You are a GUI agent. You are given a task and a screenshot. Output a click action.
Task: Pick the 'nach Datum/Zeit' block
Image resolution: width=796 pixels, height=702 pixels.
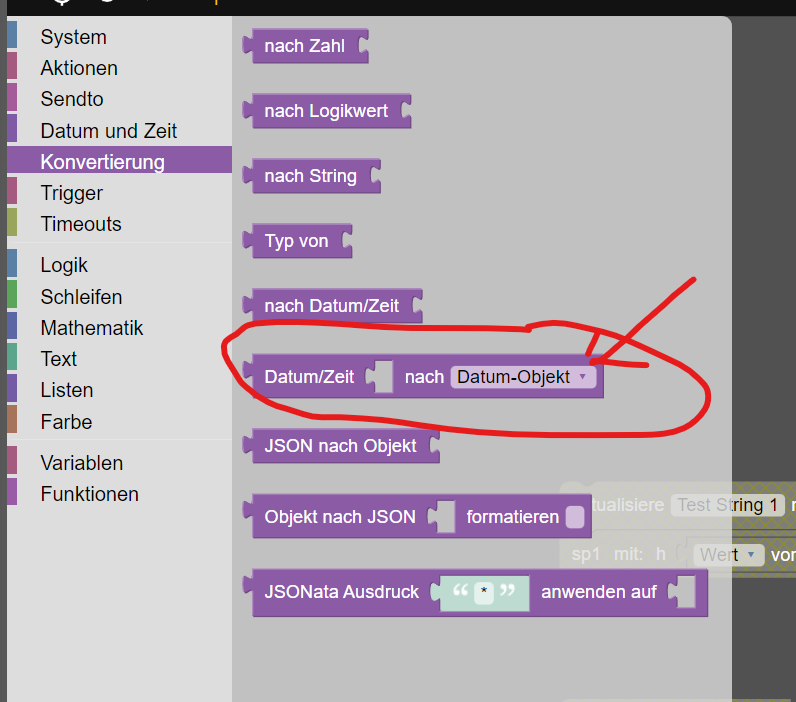(x=332, y=306)
